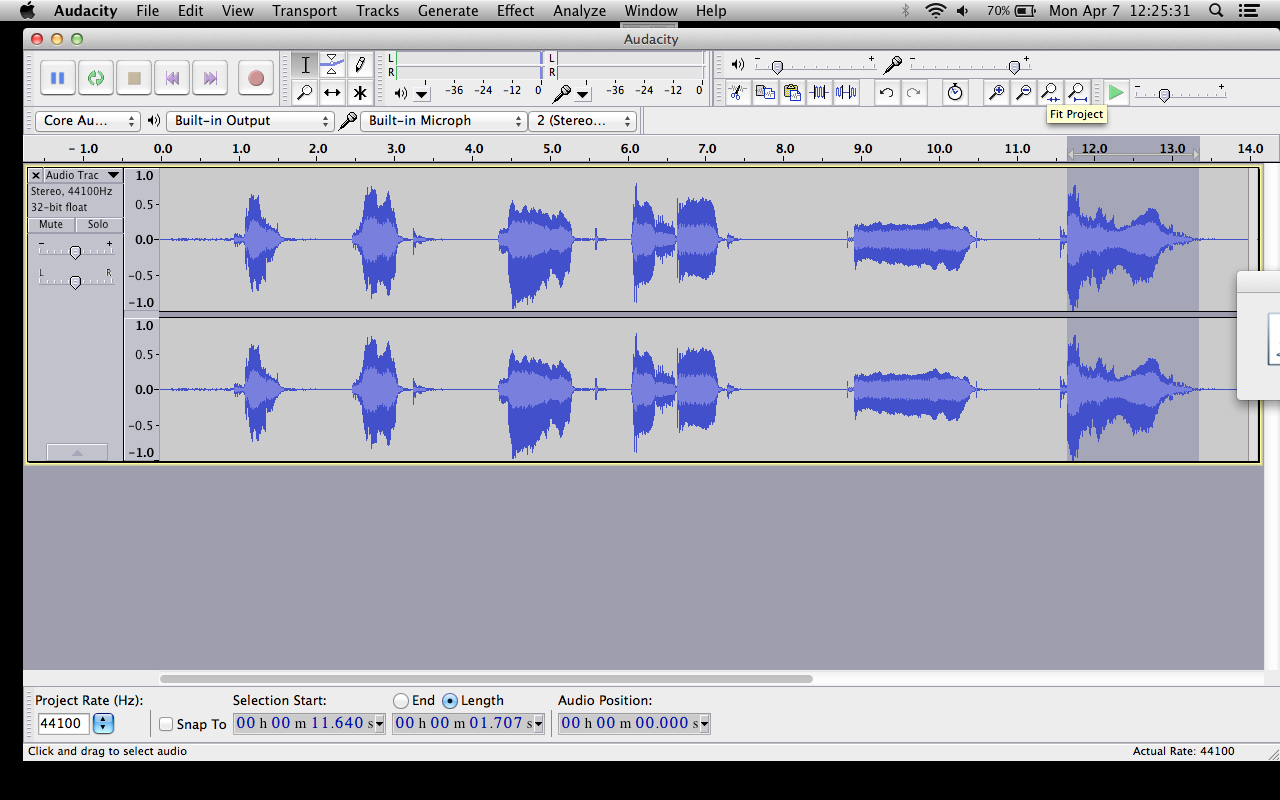The image size is (1280, 800).
Task: Mute the Audio Track
Action: click(x=51, y=225)
